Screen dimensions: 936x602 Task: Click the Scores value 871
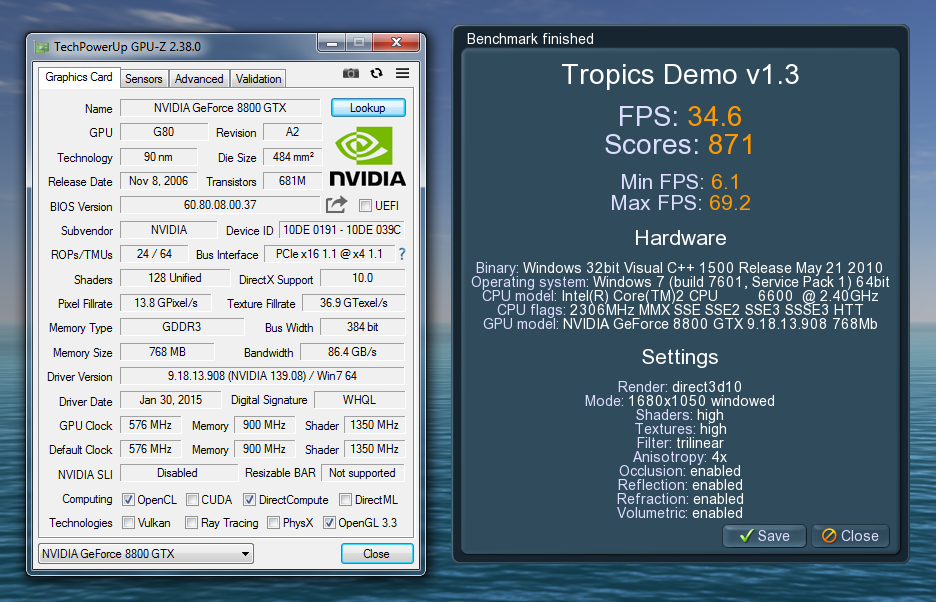(731, 145)
